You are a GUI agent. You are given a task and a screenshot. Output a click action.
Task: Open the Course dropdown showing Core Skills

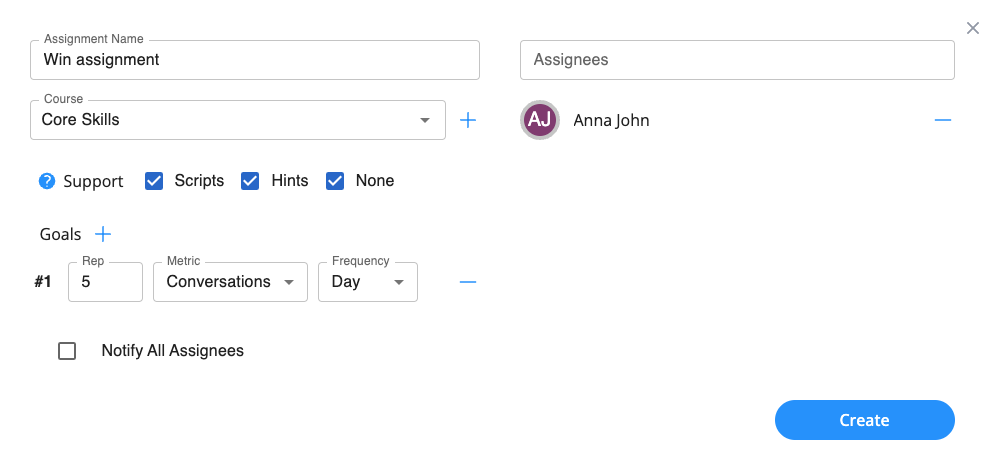[x=237, y=120]
